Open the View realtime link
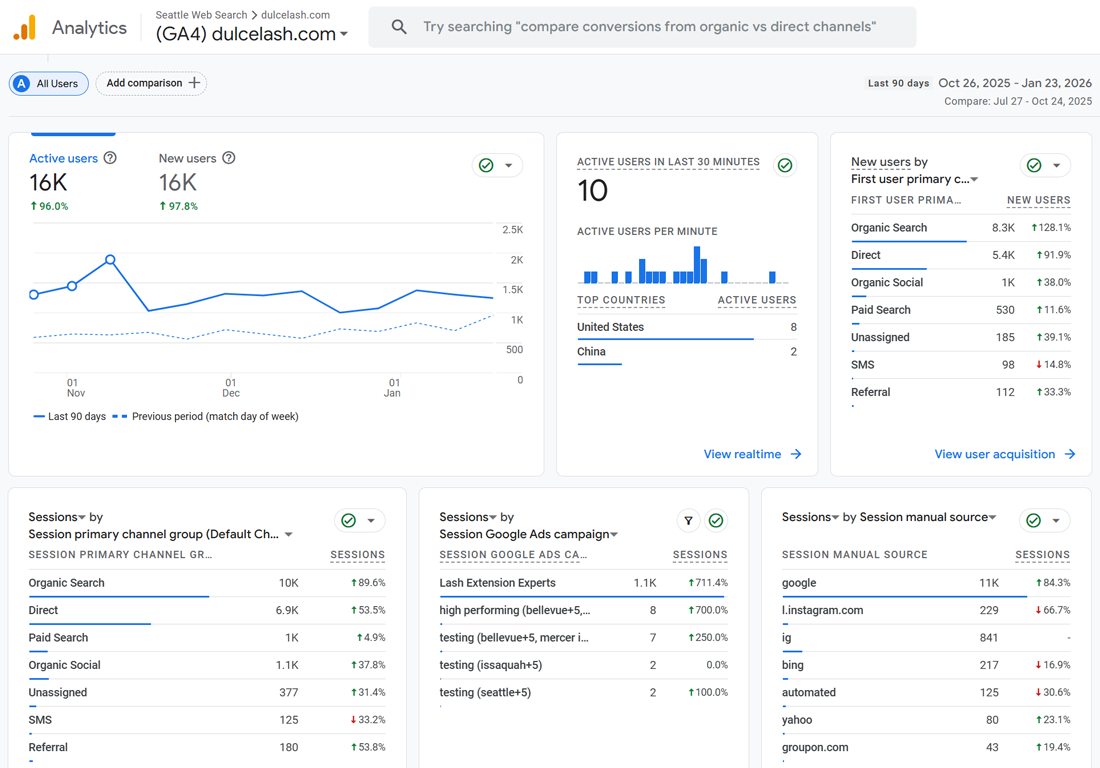 pos(752,454)
